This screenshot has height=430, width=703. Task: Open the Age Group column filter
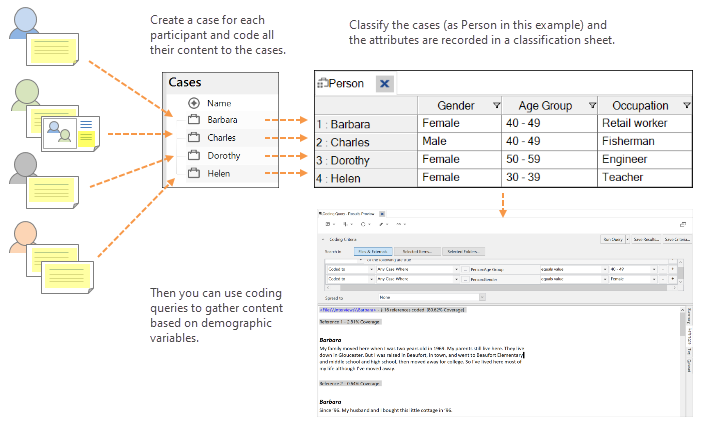(x=592, y=105)
